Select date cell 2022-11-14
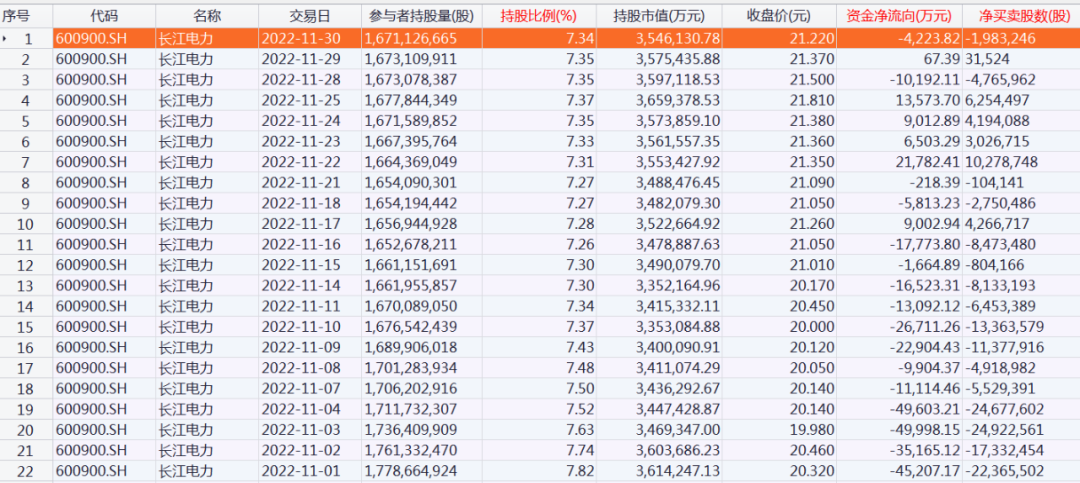This screenshot has height=483, width=1080. click(x=301, y=285)
